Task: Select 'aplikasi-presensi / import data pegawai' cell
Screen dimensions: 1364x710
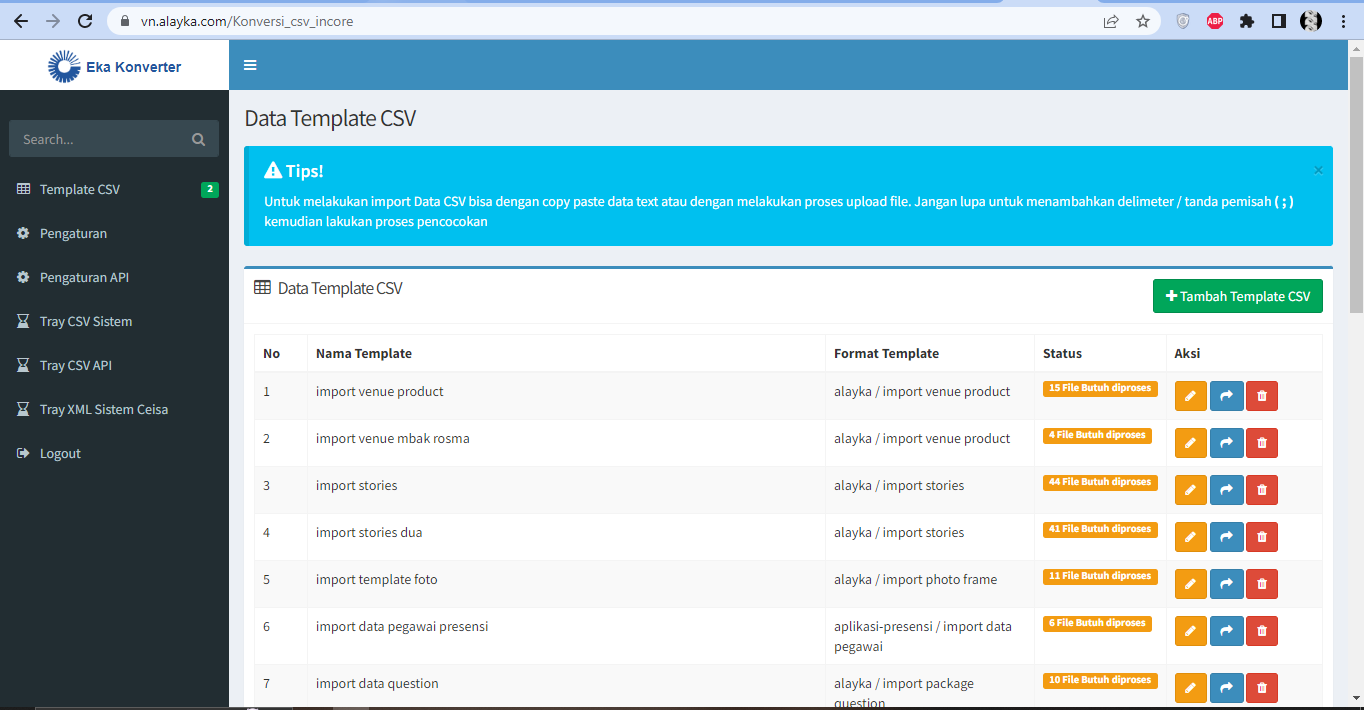Action: (x=930, y=636)
